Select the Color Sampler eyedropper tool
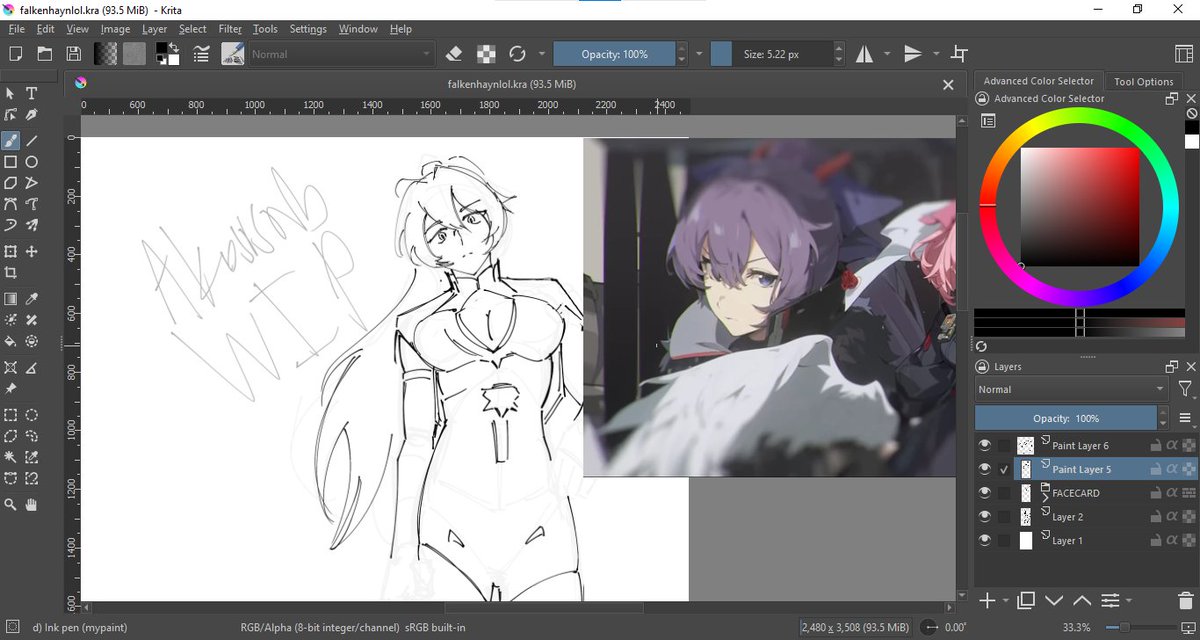This screenshot has height=640, width=1200. tap(31, 298)
